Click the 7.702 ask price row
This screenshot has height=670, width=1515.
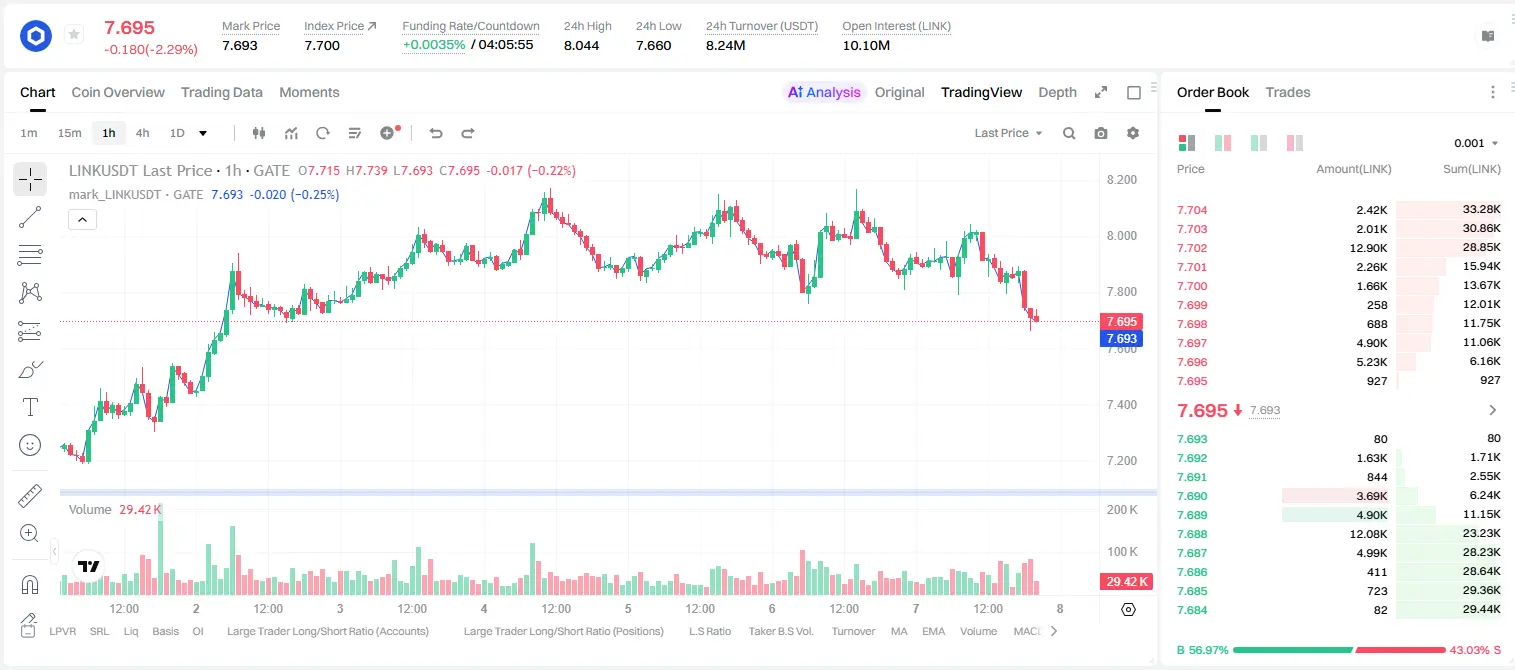click(x=1339, y=248)
